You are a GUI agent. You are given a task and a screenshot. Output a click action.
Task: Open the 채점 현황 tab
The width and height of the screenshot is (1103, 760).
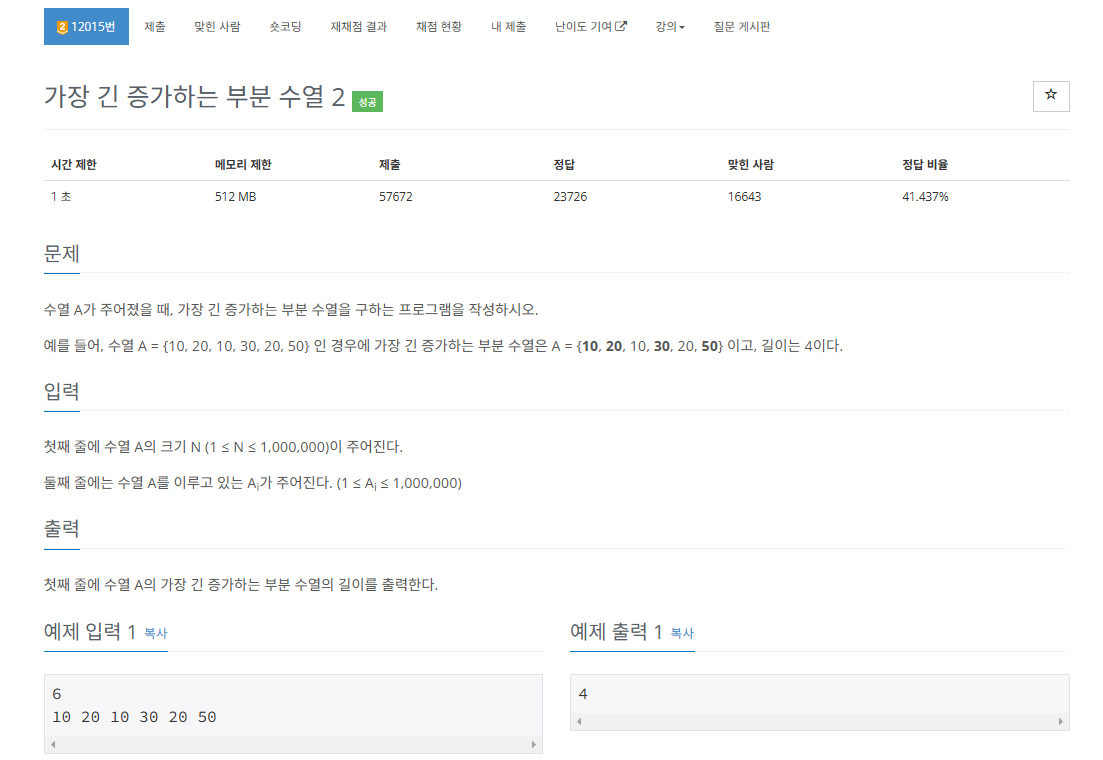tap(439, 27)
